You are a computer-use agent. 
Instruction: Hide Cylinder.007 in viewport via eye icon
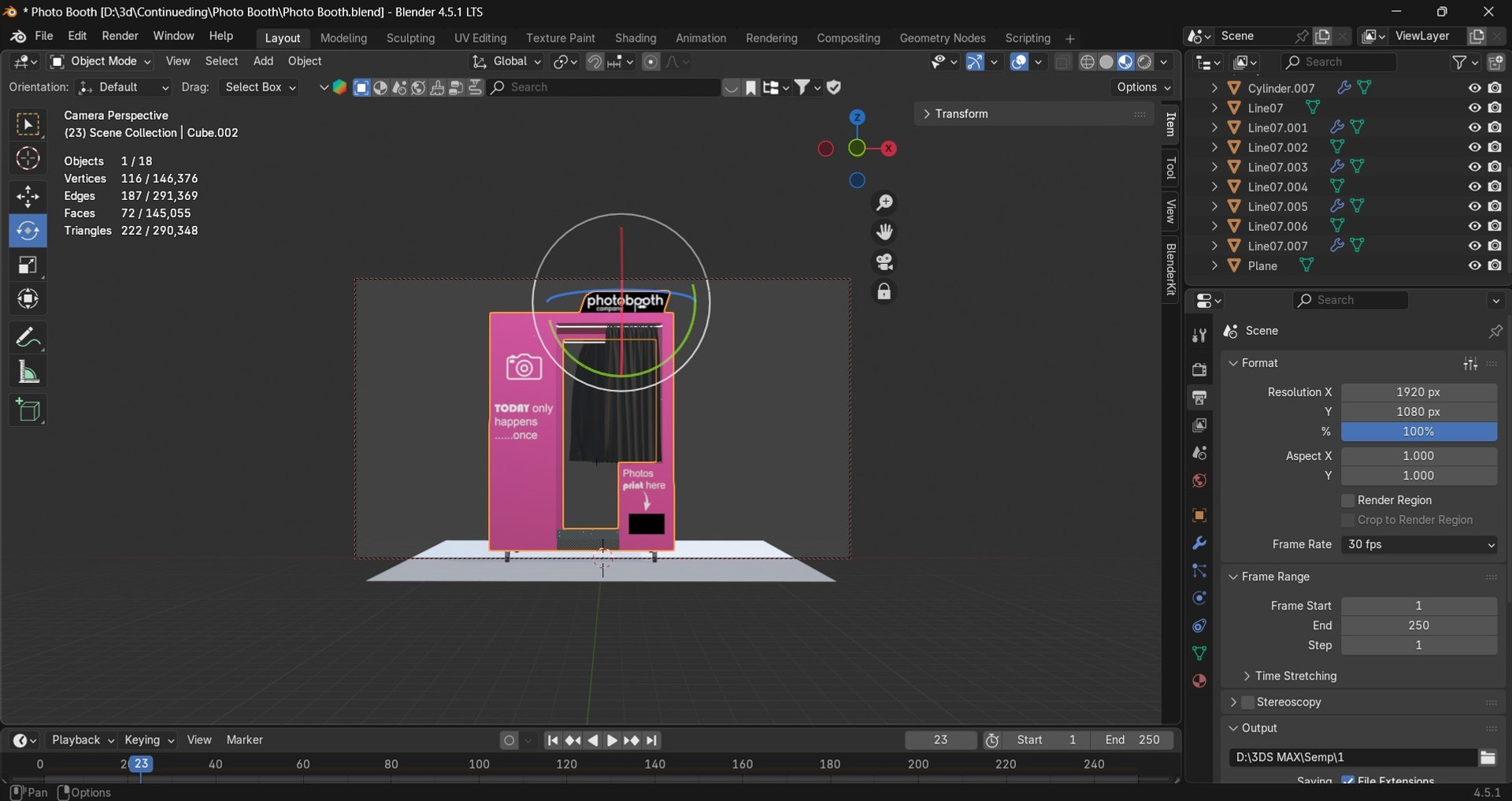pyautogui.click(x=1474, y=88)
